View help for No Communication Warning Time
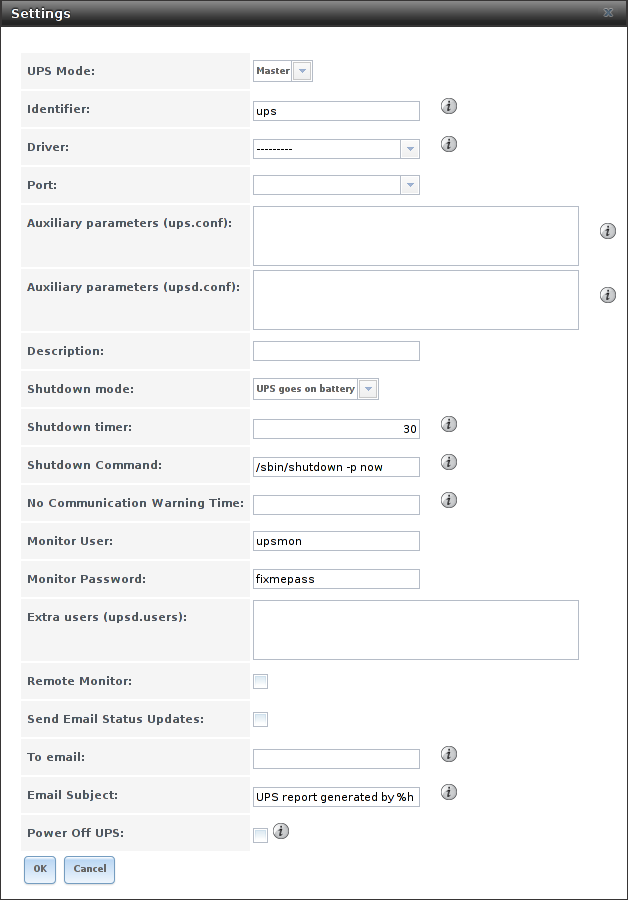The image size is (628, 900). (x=449, y=500)
